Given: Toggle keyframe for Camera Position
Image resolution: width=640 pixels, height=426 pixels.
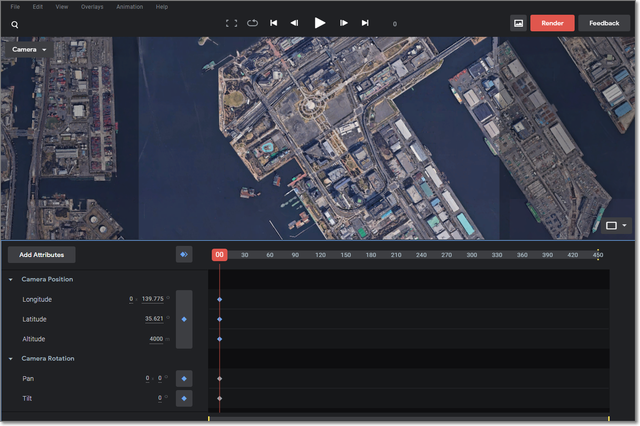Looking at the screenshot, I should (x=184, y=319).
